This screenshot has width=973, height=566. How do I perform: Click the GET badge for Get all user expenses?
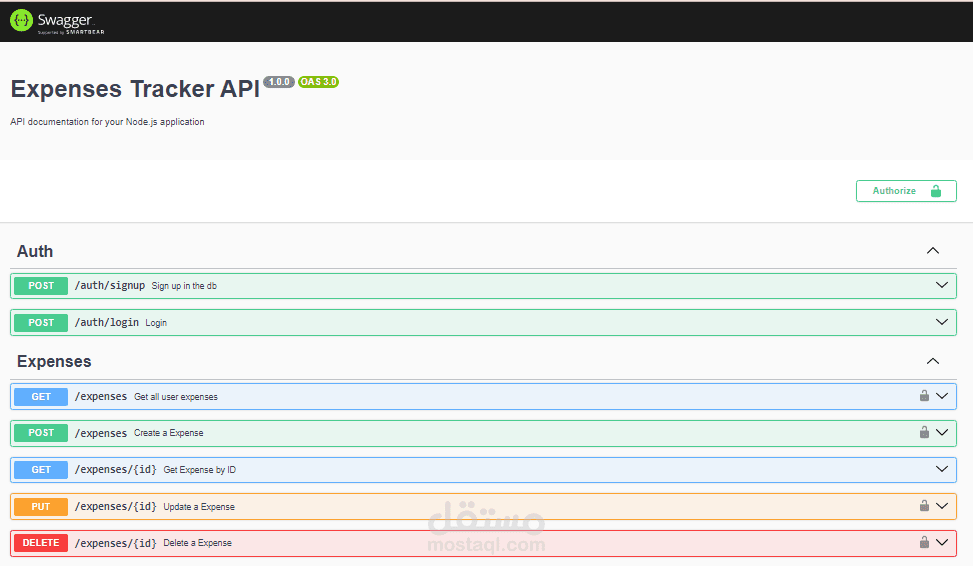pyautogui.click(x=41, y=397)
